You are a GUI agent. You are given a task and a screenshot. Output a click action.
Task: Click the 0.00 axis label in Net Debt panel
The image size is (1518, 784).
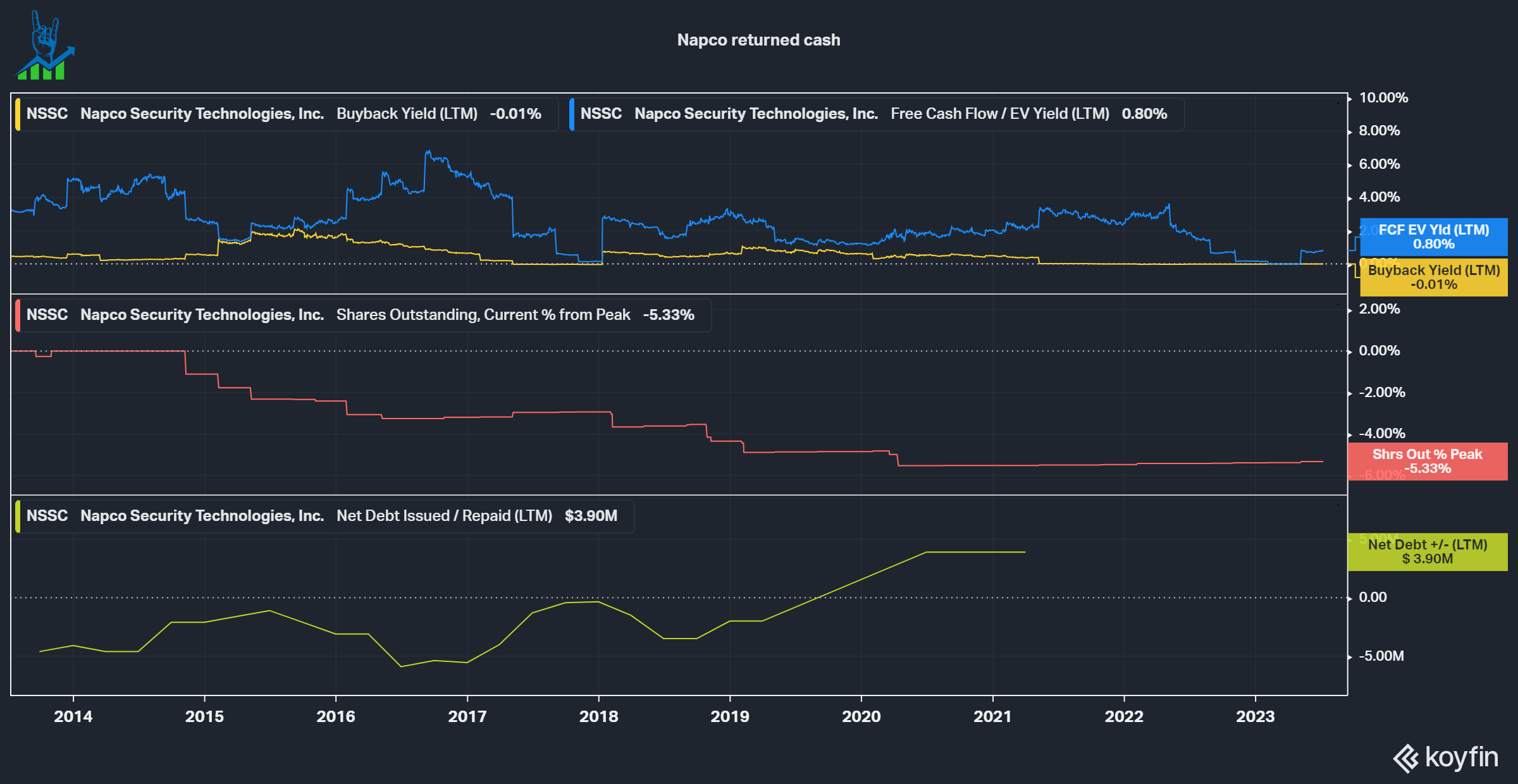click(1373, 597)
